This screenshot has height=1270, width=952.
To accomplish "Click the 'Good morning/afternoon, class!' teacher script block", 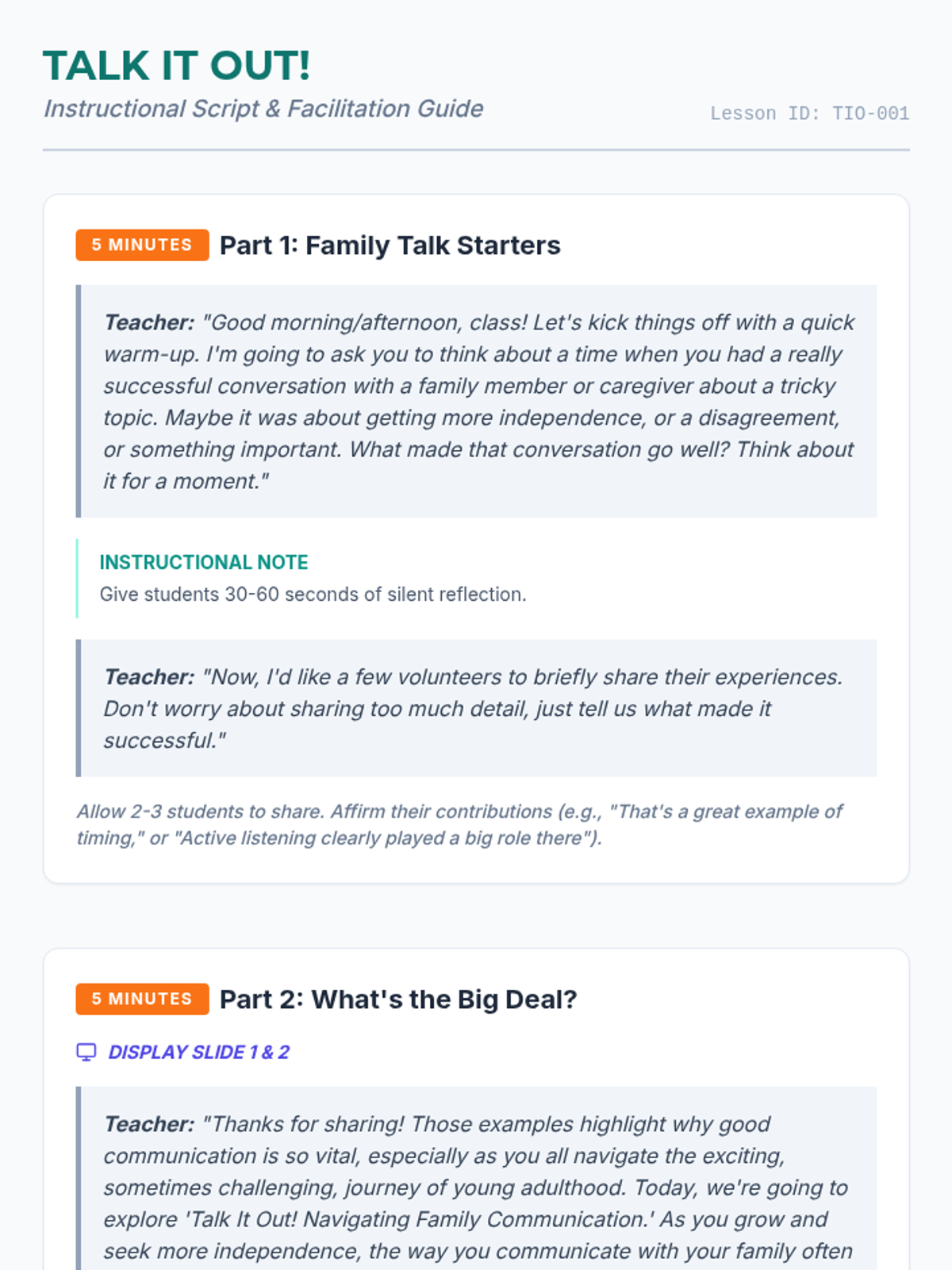I will 479,402.
